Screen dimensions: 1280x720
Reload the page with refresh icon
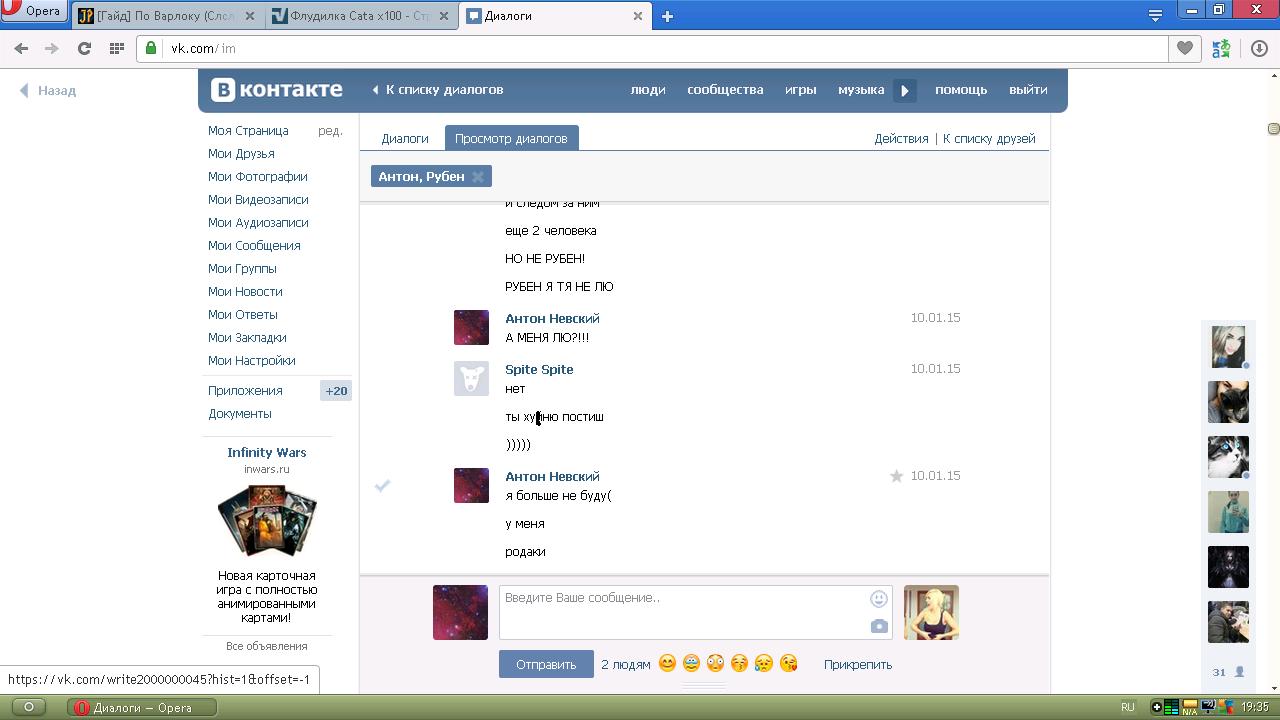[84, 48]
